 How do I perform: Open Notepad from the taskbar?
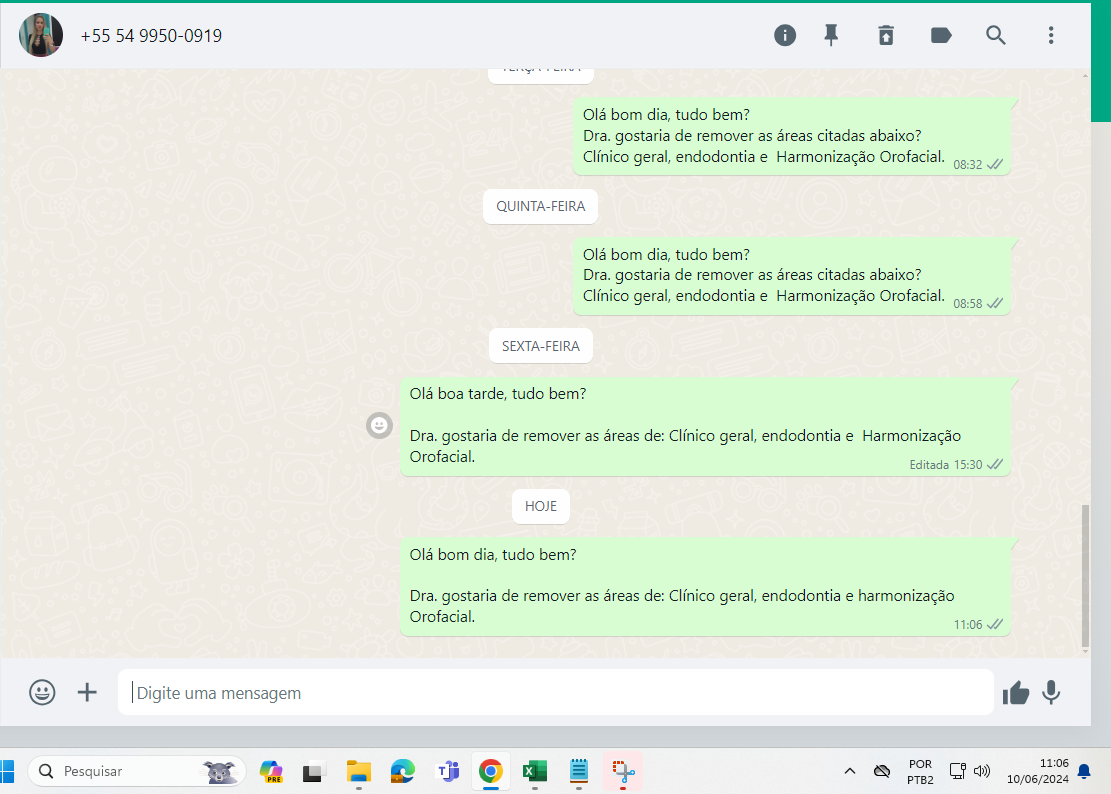point(579,771)
